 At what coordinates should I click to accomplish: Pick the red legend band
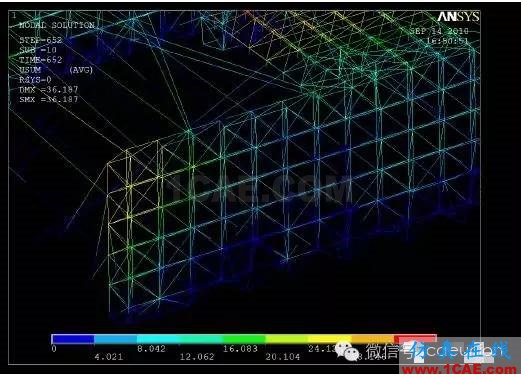pos(415,339)
